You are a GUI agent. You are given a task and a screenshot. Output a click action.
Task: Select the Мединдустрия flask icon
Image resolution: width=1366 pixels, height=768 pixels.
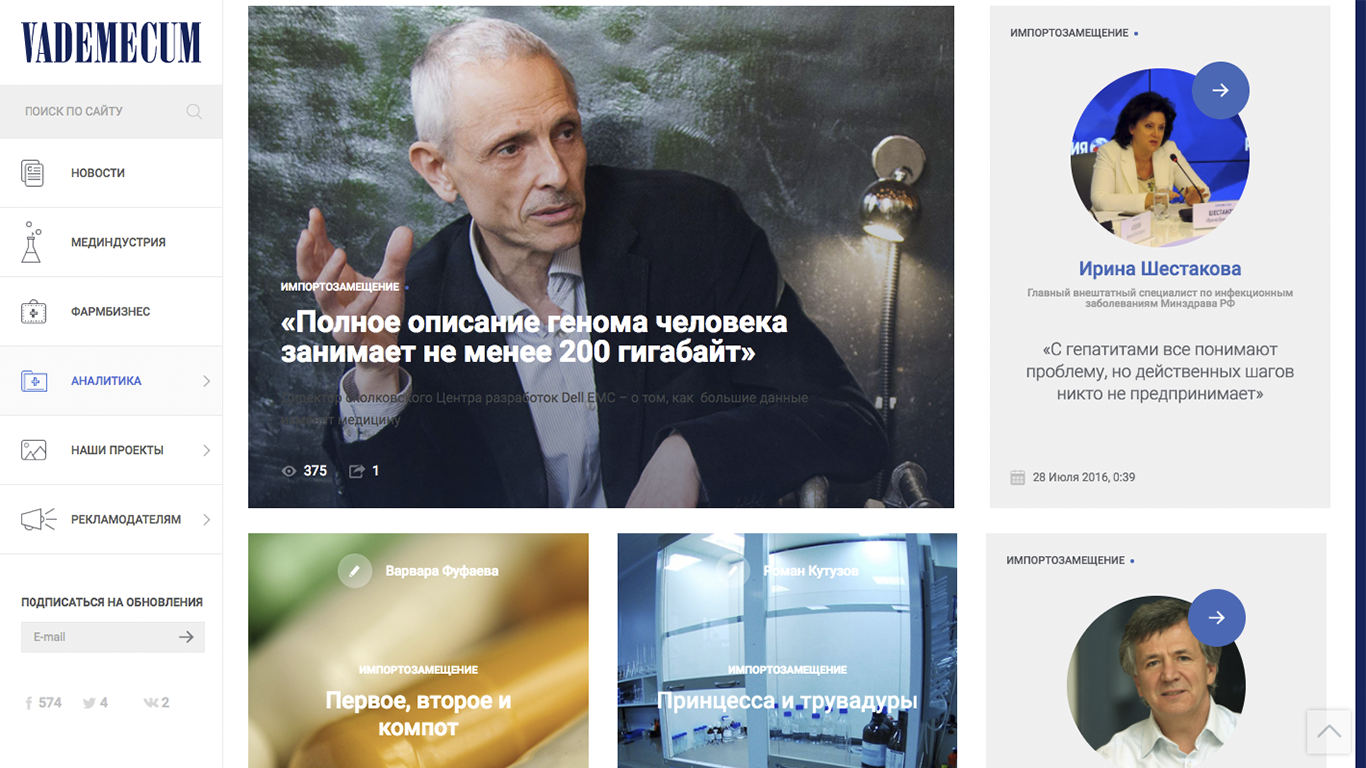[32, 242]
